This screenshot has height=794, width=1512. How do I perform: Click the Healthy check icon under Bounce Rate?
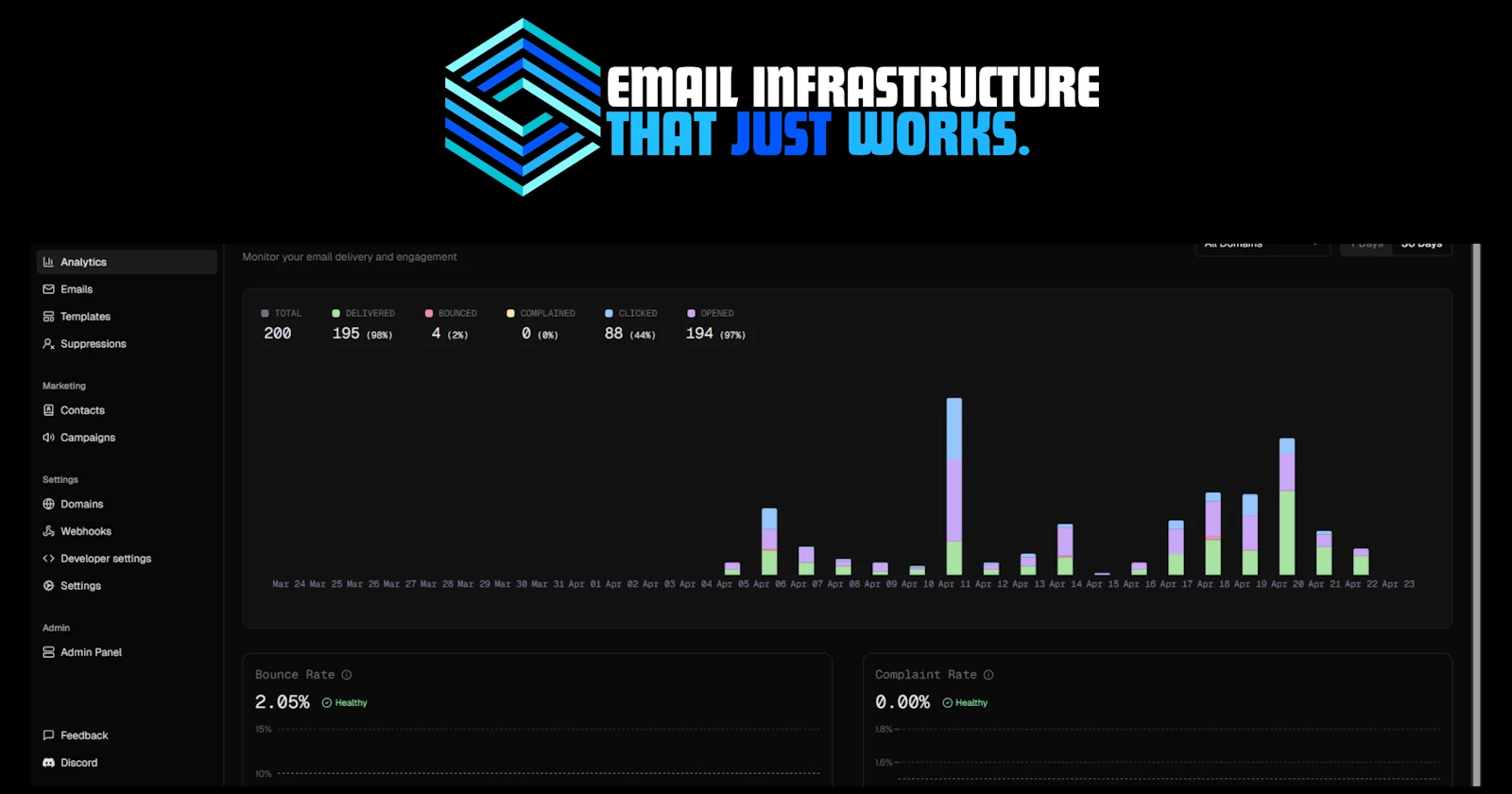(327, 703)
